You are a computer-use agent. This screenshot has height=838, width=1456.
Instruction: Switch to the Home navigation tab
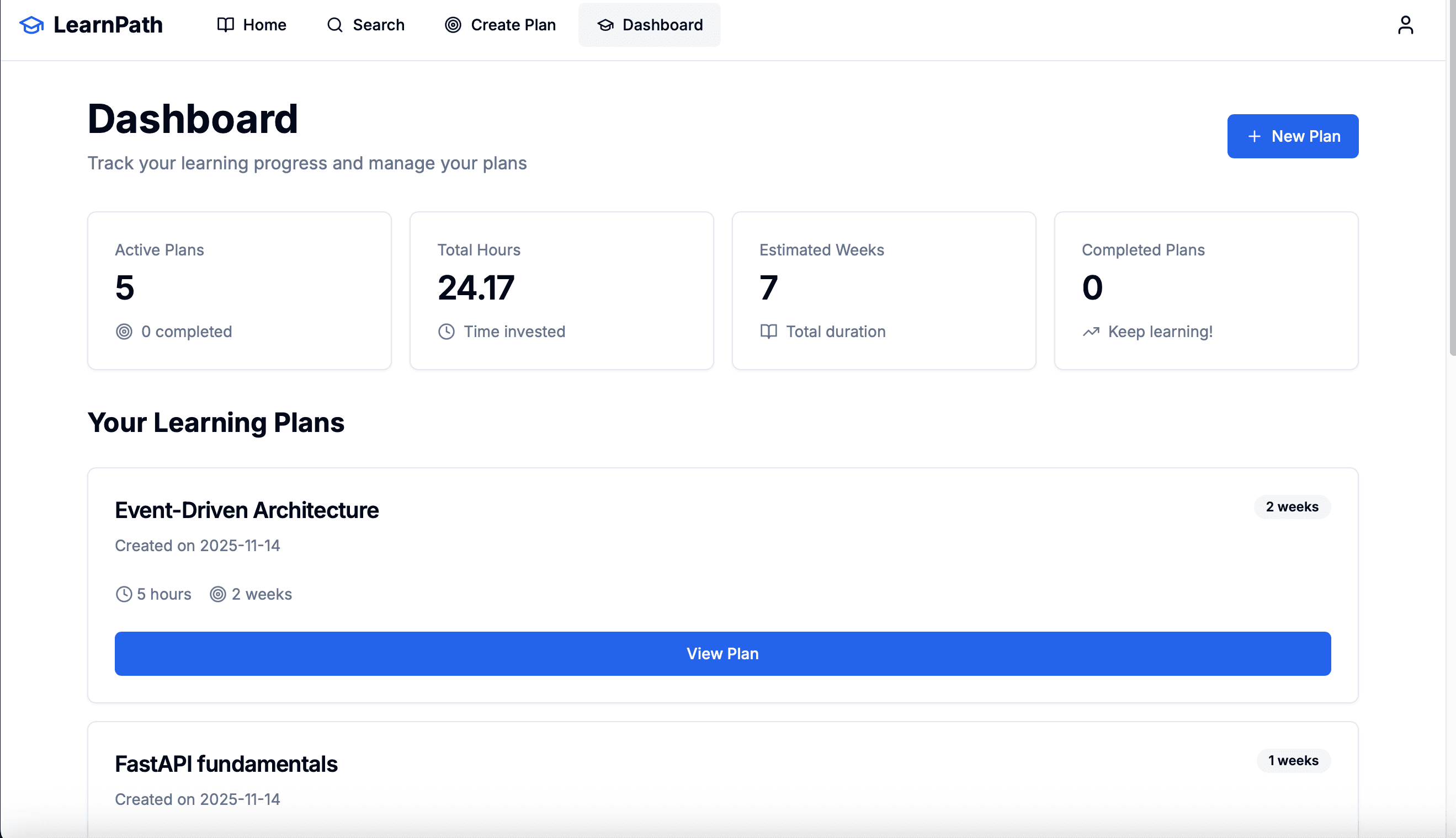coord(252,25)
